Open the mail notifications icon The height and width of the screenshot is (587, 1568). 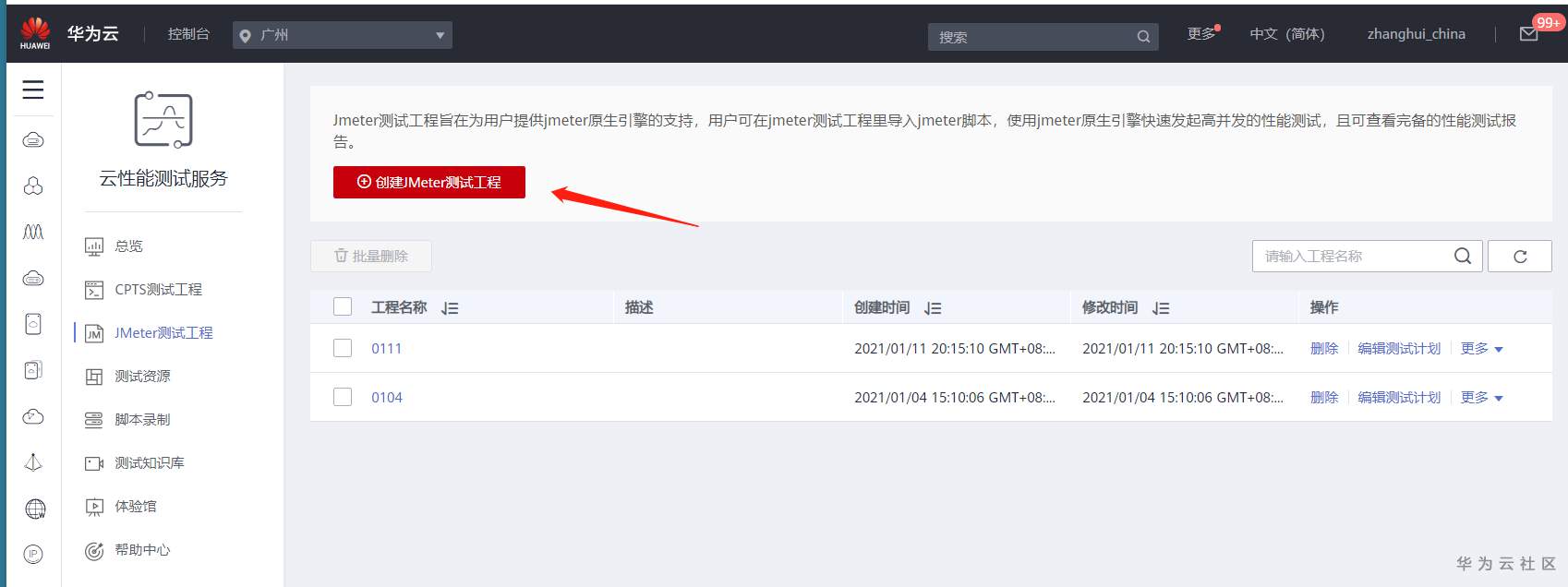pyautogui.click(x=1529, y=34)
